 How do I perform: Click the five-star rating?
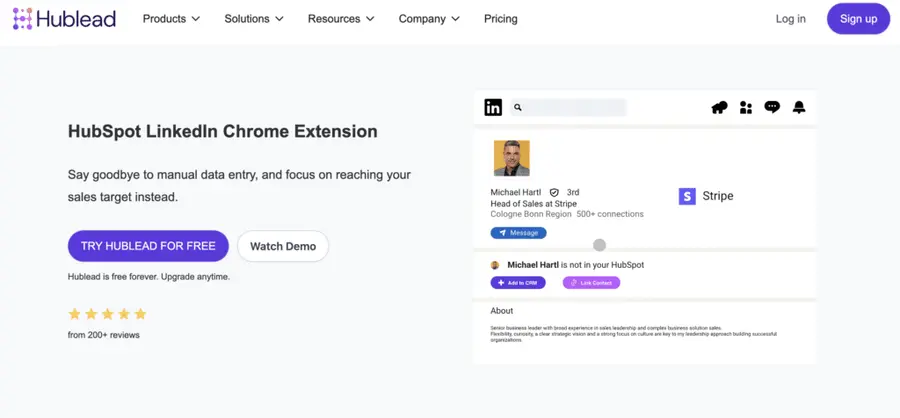click(107, 314)
